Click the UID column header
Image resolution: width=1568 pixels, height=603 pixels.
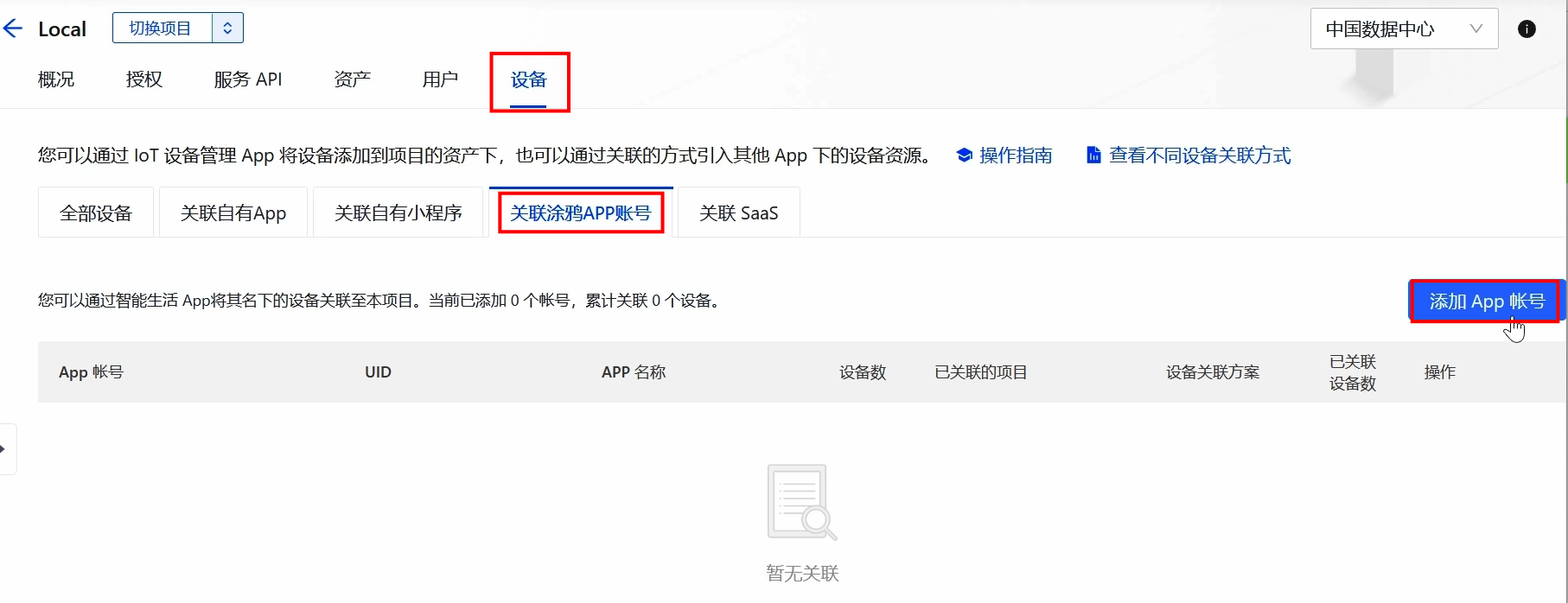point(378,372)
